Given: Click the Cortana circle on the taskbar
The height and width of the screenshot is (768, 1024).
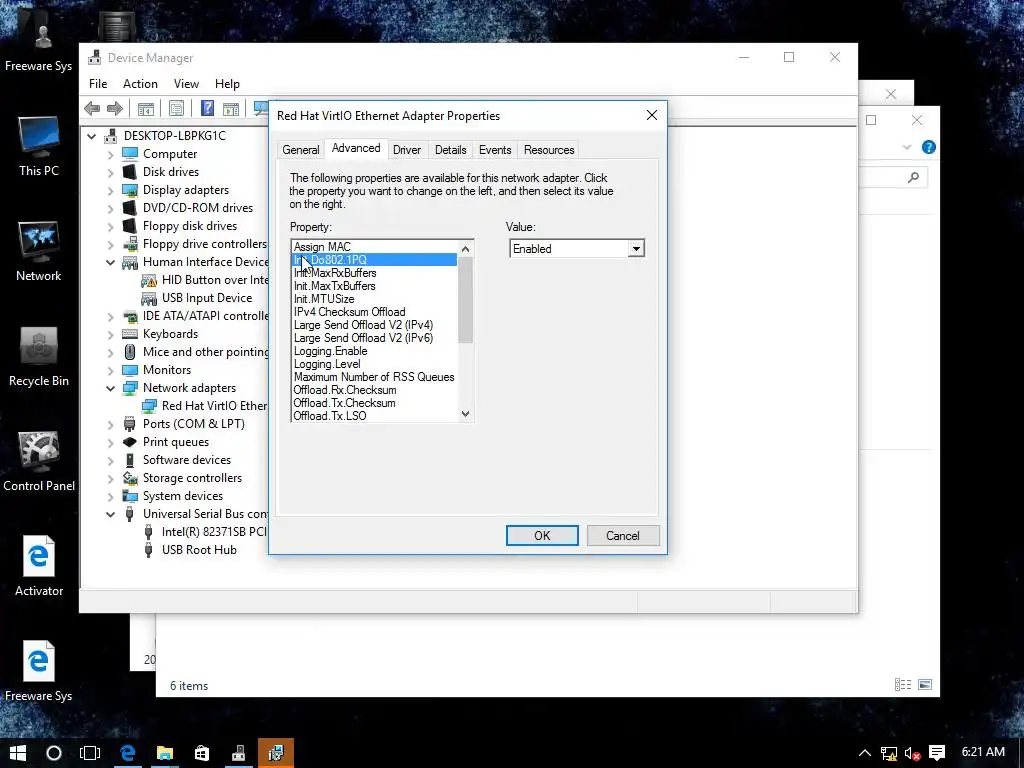Looking at the screenshot, I should (54, 753).
